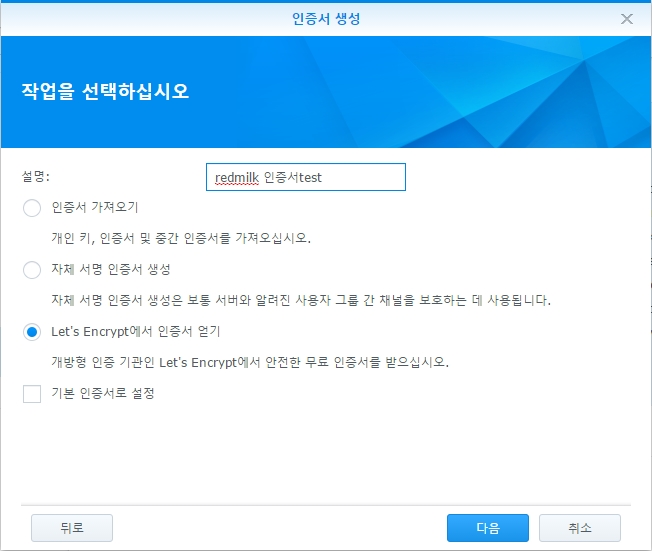
Task: Click the 설명 description input field
Action: click(306, 177)
